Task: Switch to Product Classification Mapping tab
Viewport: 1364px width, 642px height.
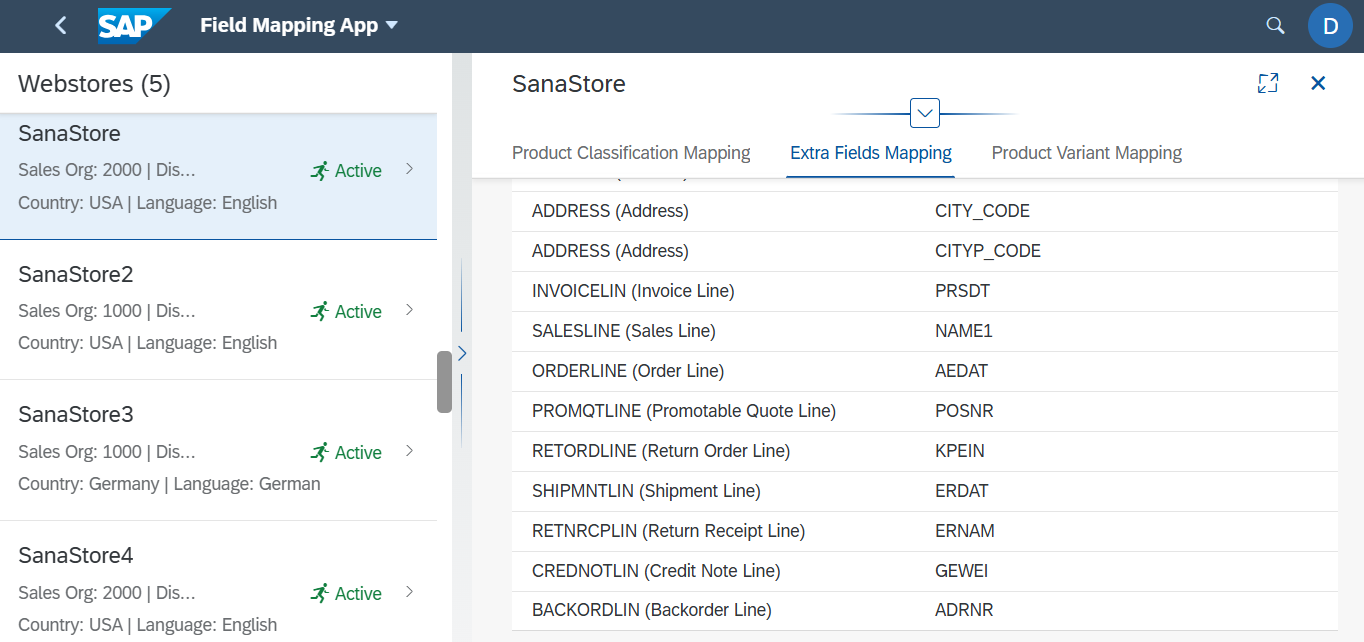Action: pyautogui.click(x=631, y=153)
